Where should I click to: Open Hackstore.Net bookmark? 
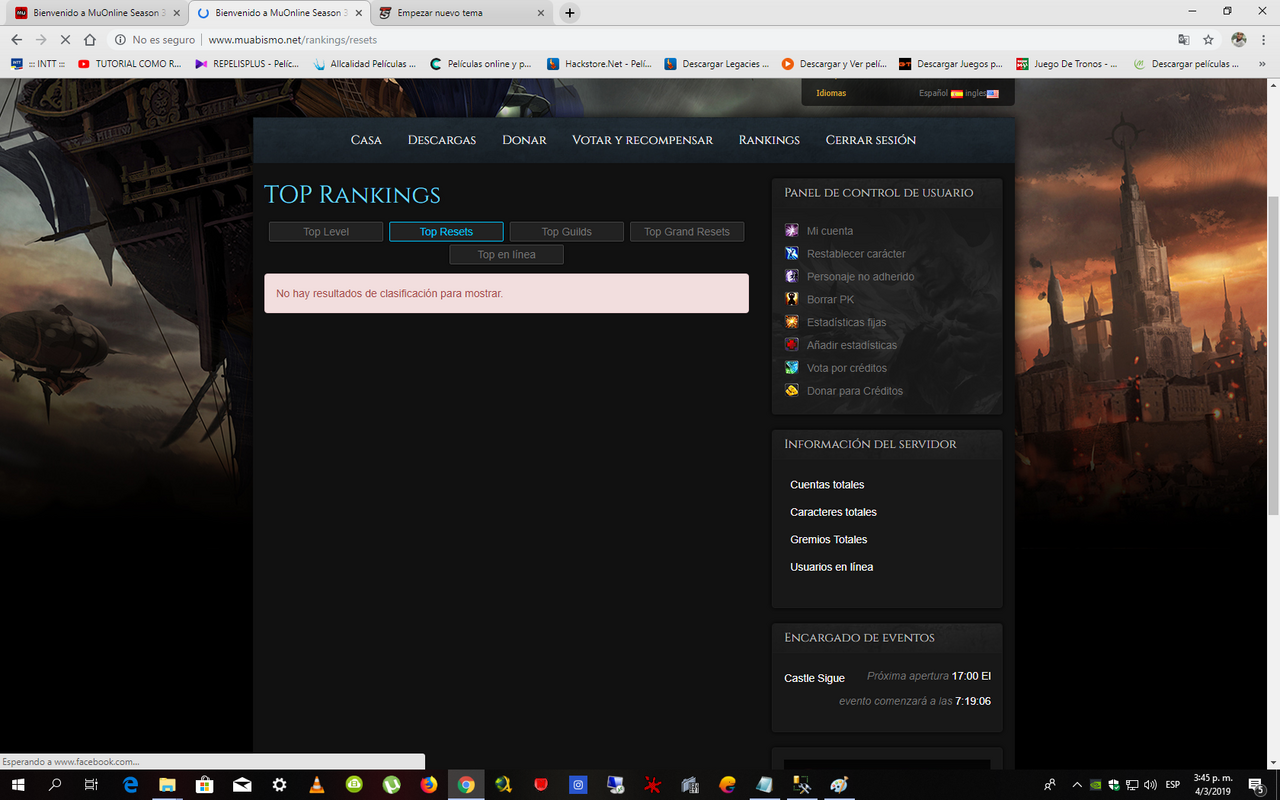600,64
